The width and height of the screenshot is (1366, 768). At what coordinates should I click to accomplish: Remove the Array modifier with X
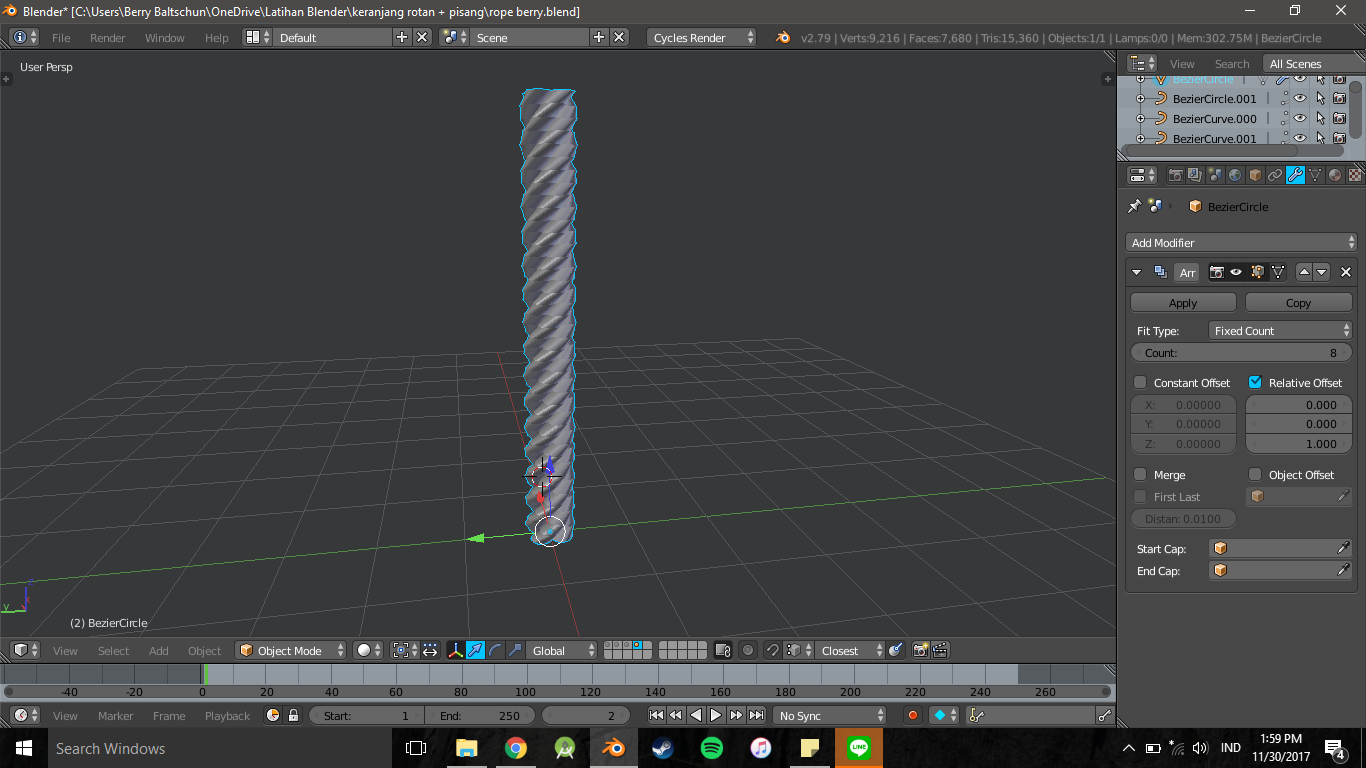(1345, 272)
